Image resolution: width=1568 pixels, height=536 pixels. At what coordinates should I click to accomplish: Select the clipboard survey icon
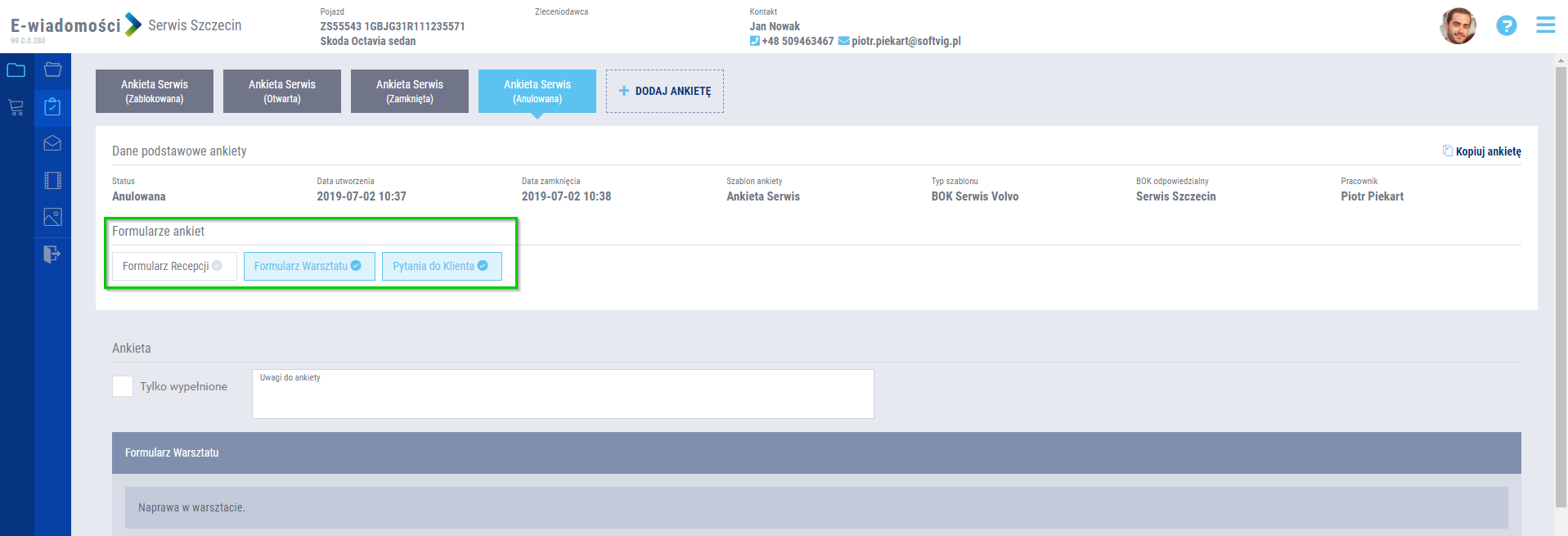pyautogui.click(x=52, y=107)
